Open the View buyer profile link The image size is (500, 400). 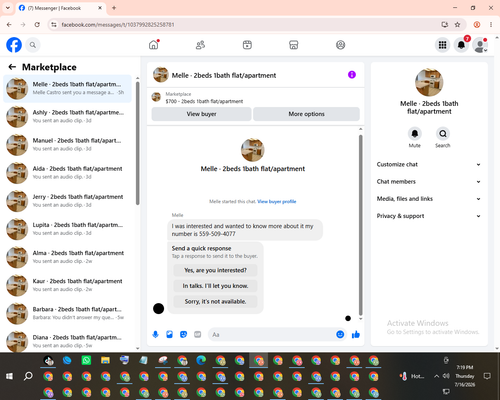point(277,201)
